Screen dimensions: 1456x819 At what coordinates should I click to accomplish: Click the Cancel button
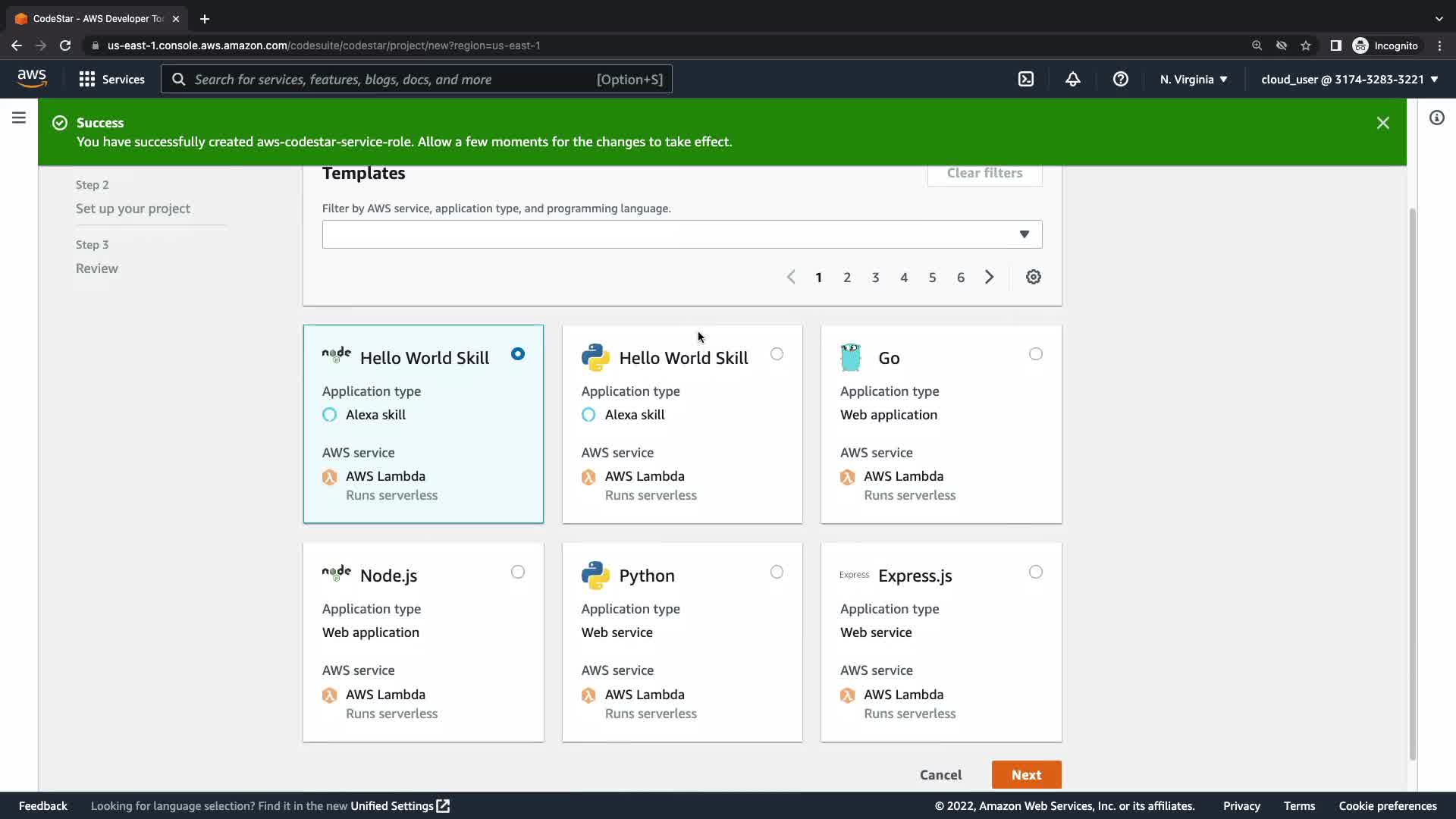pos(940,774)
